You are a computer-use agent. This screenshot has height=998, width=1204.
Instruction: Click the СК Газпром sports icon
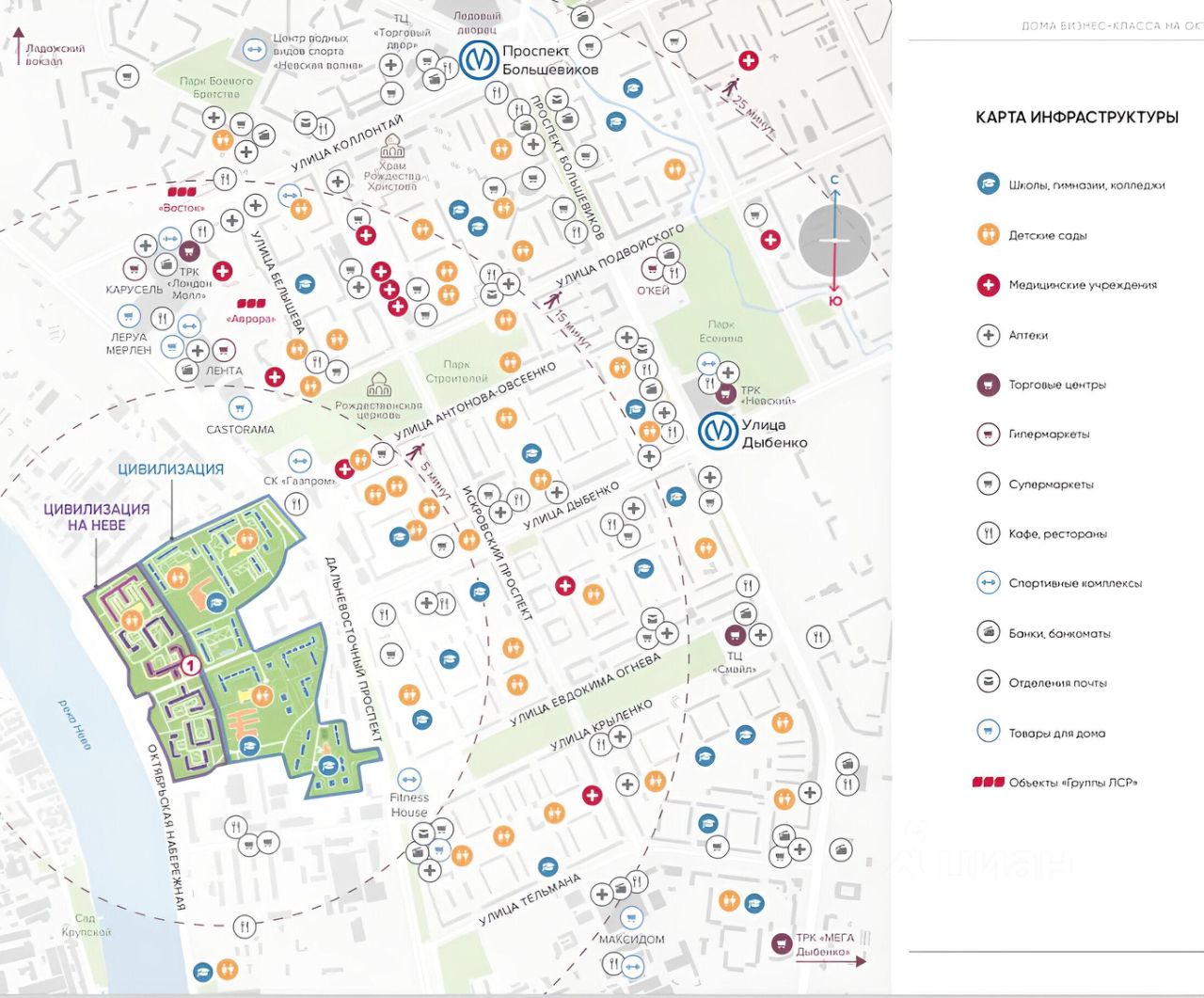pyautogui.click(x=299, y=461)
